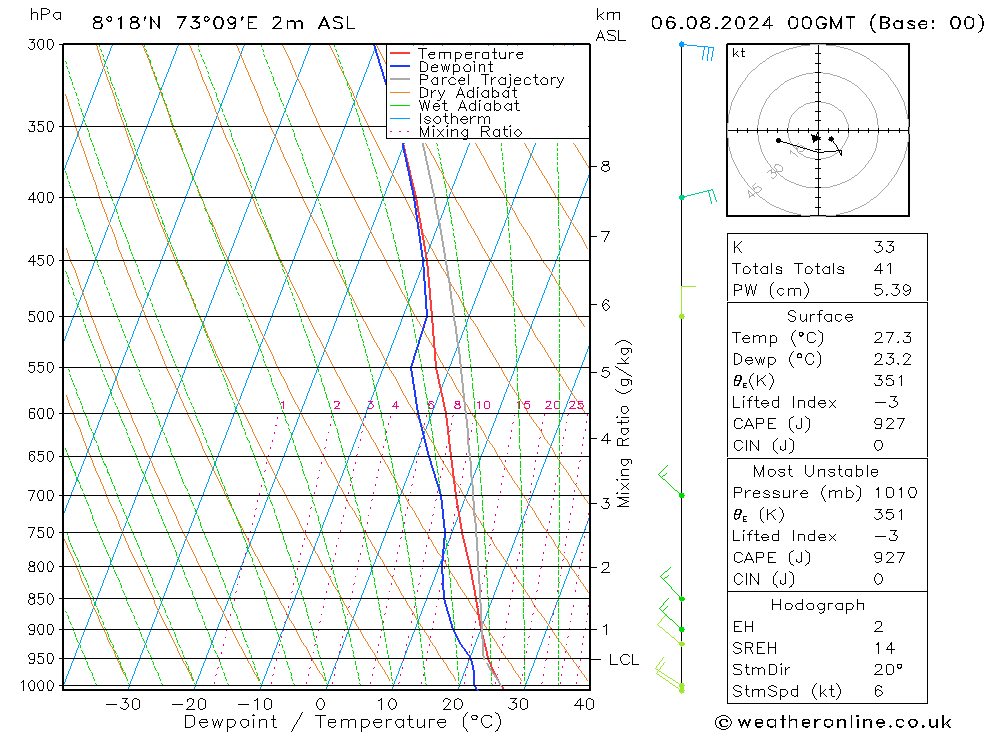This screenshot has width=1000, height=733.
Task: Click the hodograph center crosshair
Action: pyautogui.click(x=818, y=130)
